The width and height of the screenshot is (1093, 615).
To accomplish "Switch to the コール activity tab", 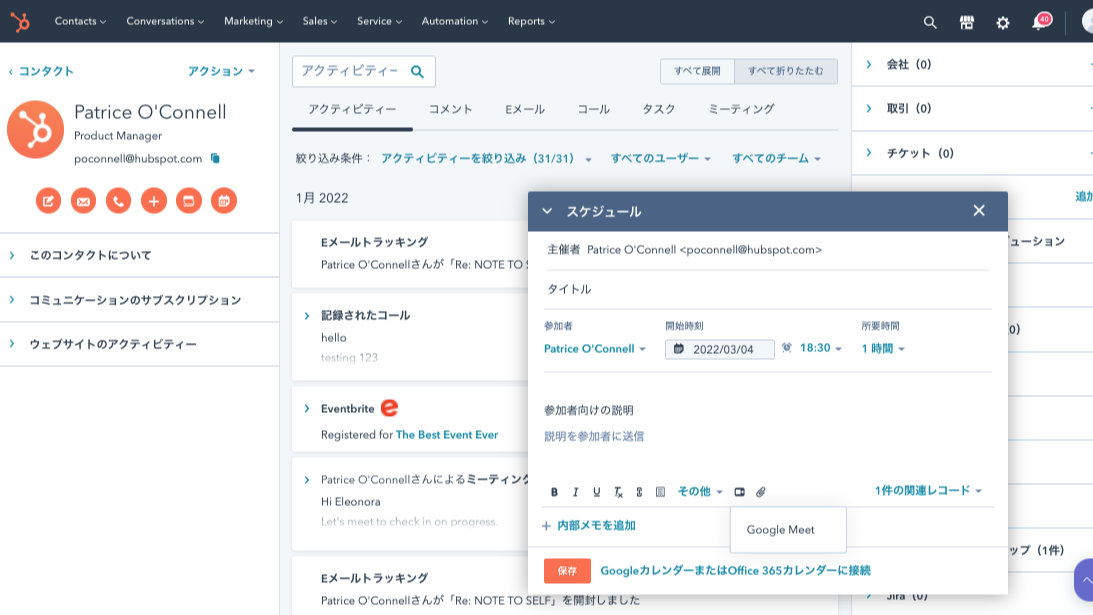I will coord(592,109).
